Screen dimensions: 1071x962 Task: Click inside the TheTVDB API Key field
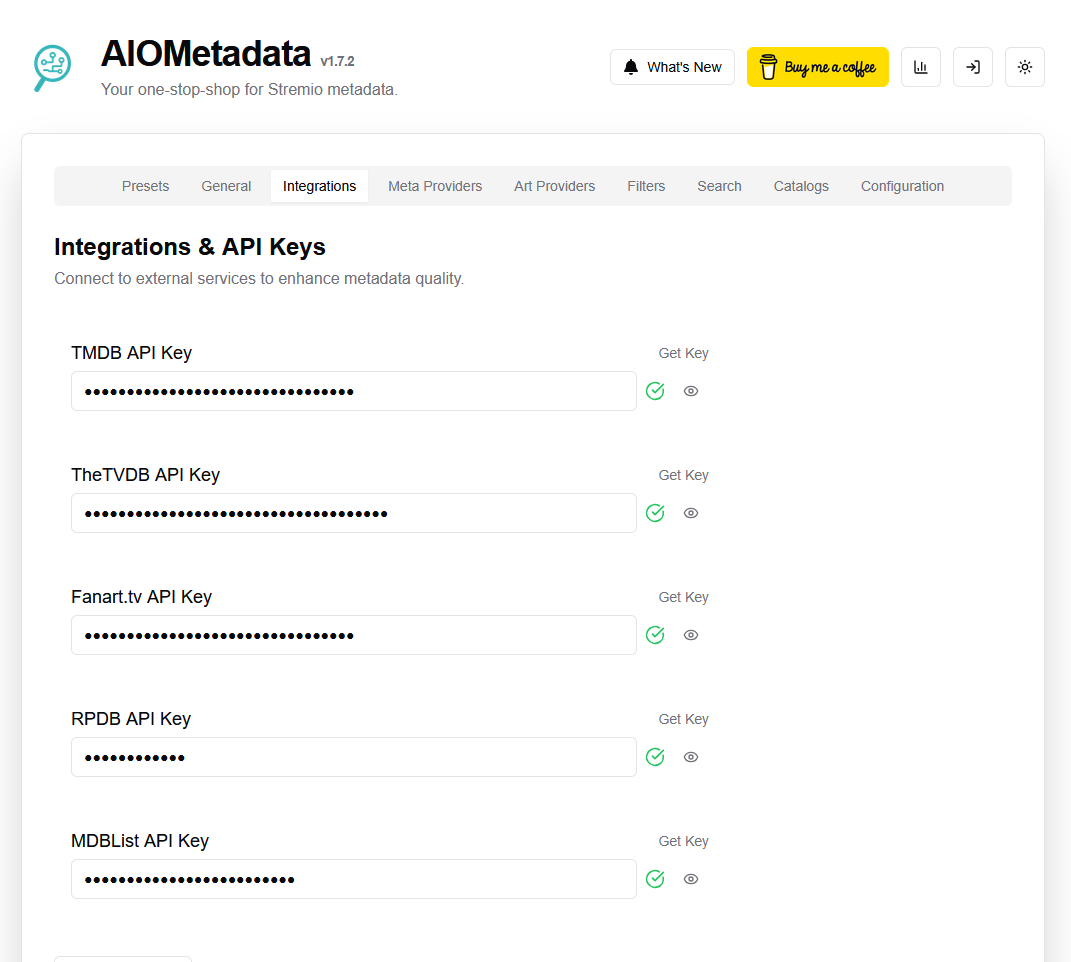point(353,513)
